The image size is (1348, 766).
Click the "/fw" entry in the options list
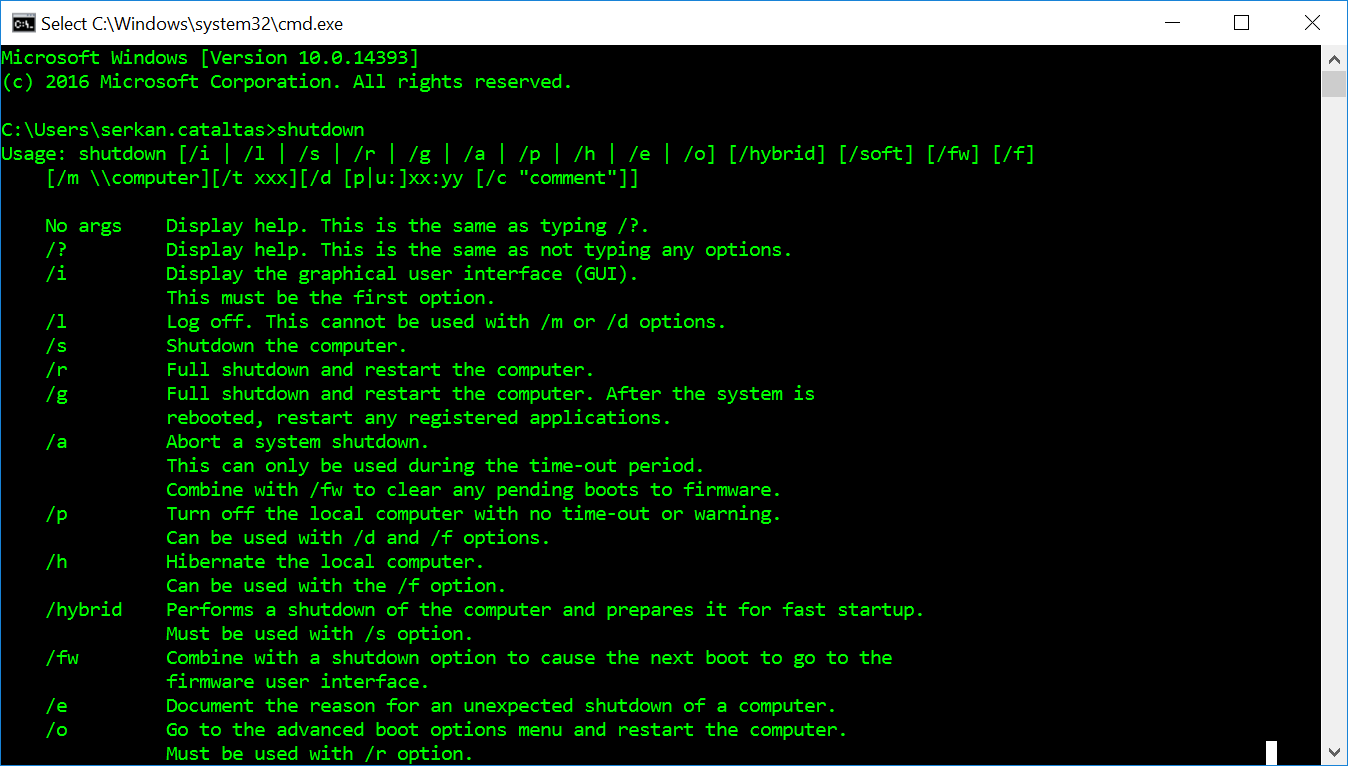pyautogui.click(x=62, y=658)
